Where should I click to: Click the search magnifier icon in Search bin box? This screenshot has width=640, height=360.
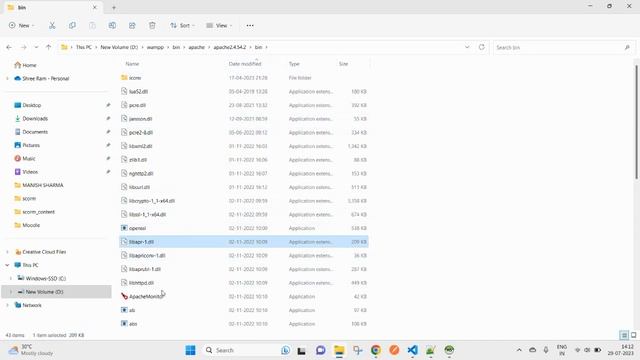627,47
